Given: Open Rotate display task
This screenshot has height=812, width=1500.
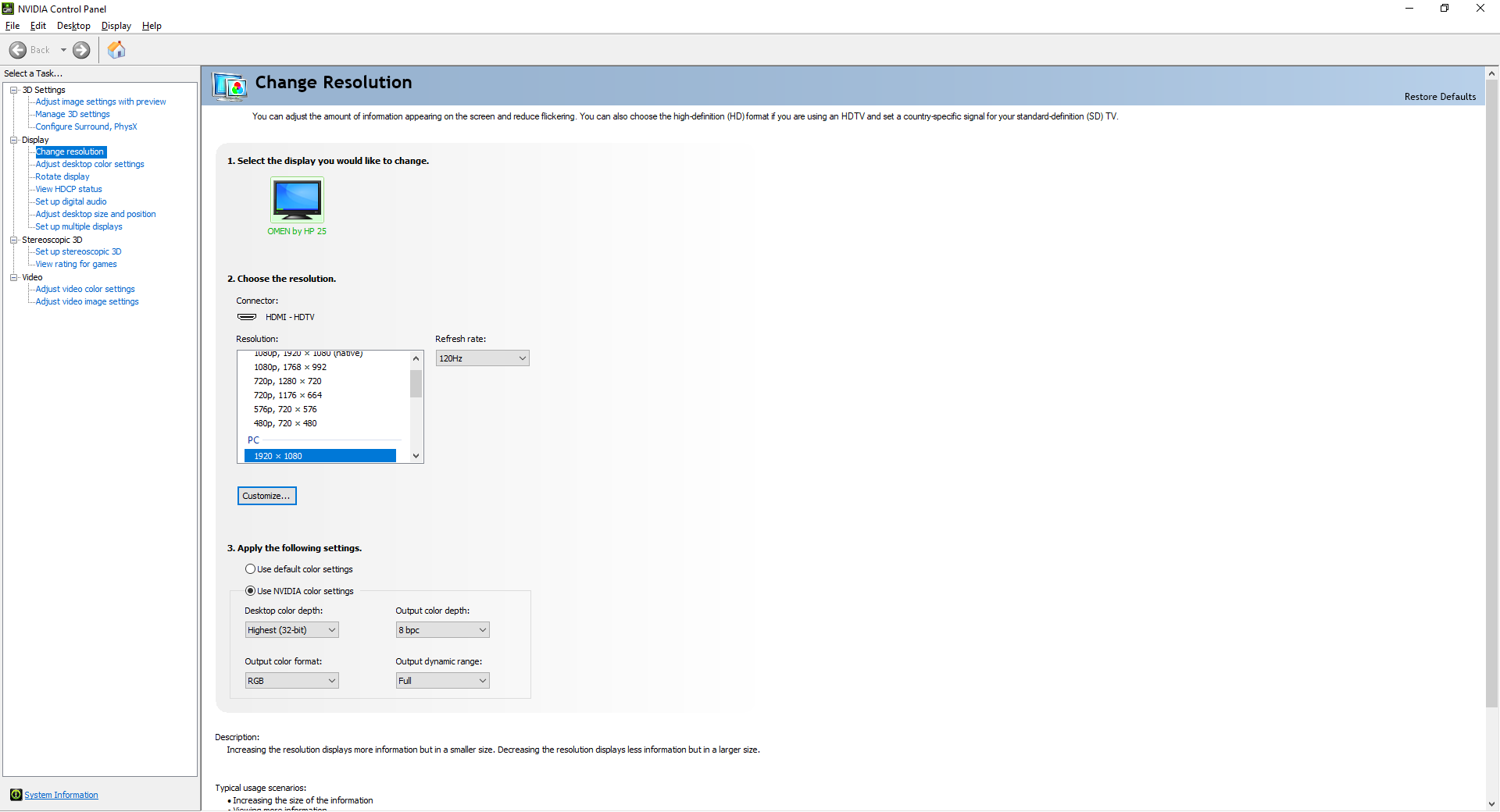Looking at the screenshot, I should (62, 176).
